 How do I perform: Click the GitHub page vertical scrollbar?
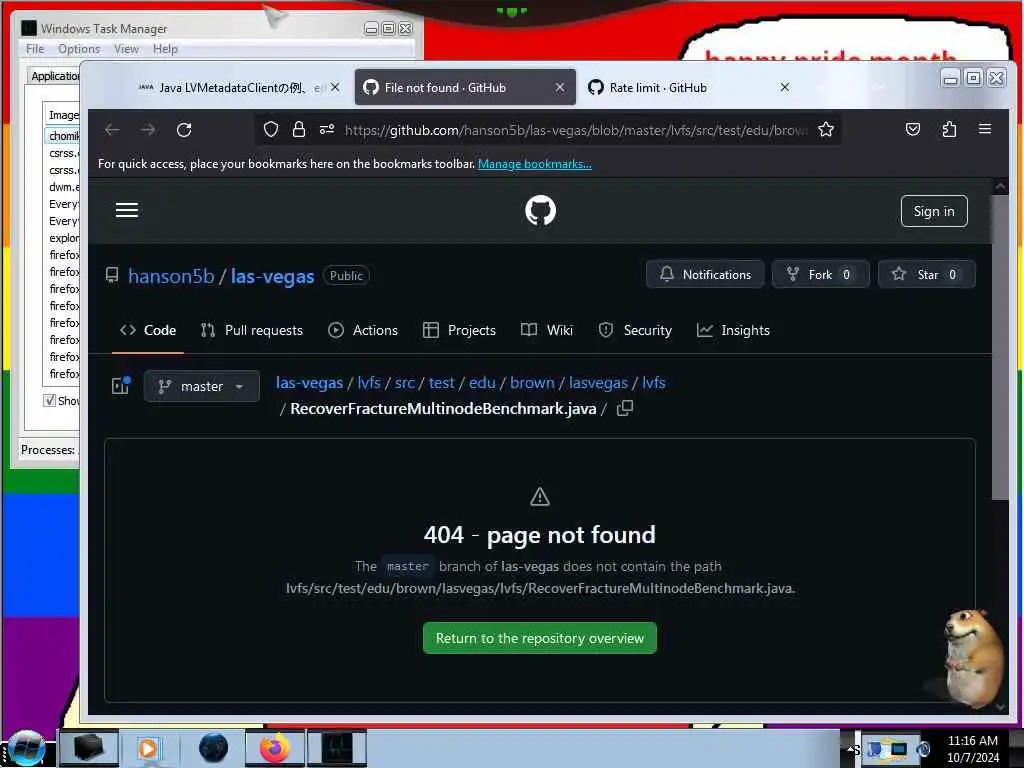coord(1000,346)
